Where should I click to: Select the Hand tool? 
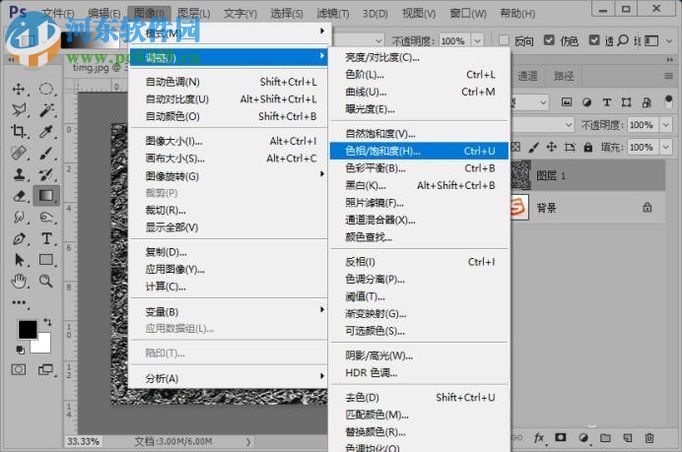18,281
